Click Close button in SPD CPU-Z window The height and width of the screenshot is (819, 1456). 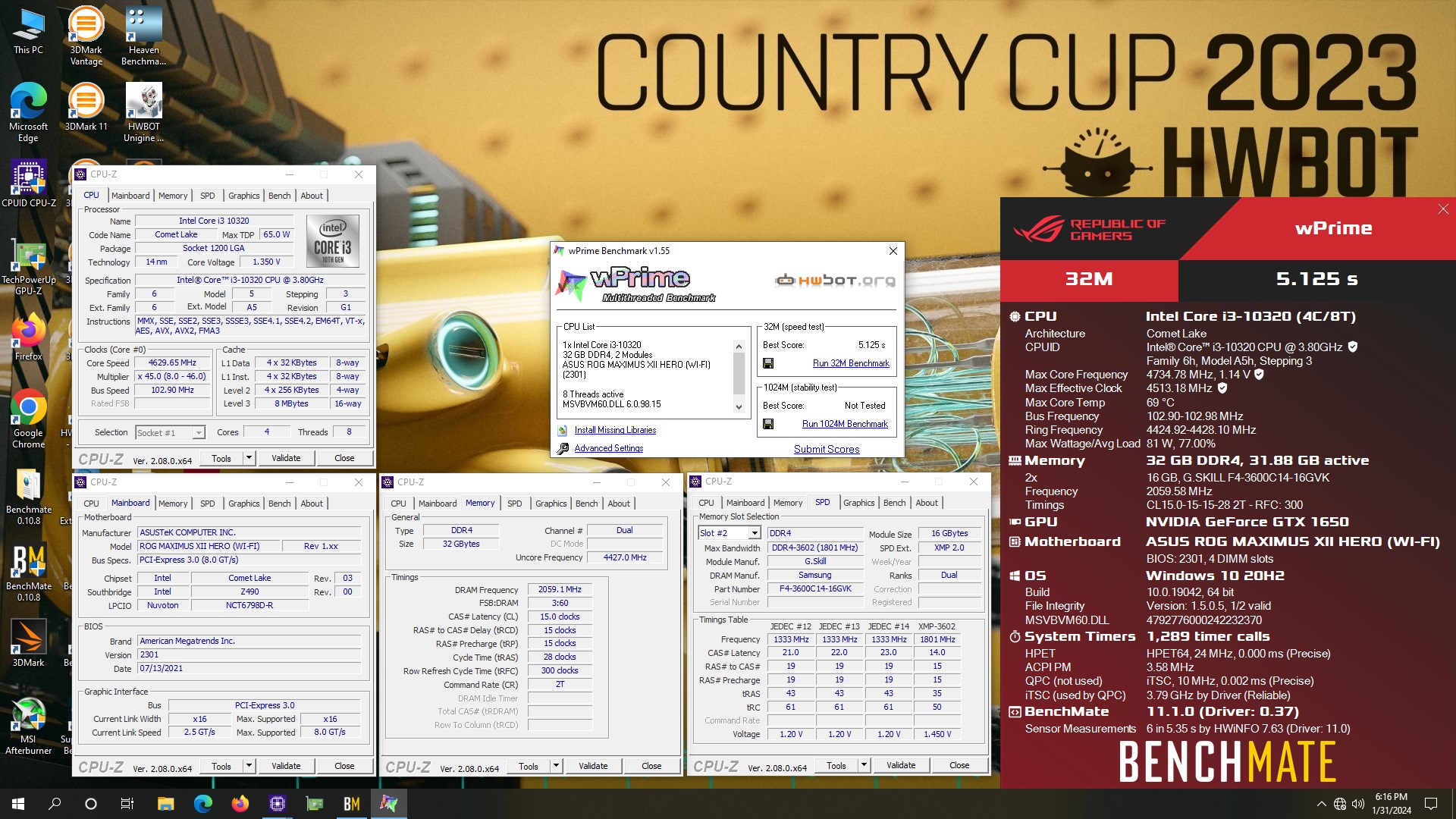(x=959, y=765)
